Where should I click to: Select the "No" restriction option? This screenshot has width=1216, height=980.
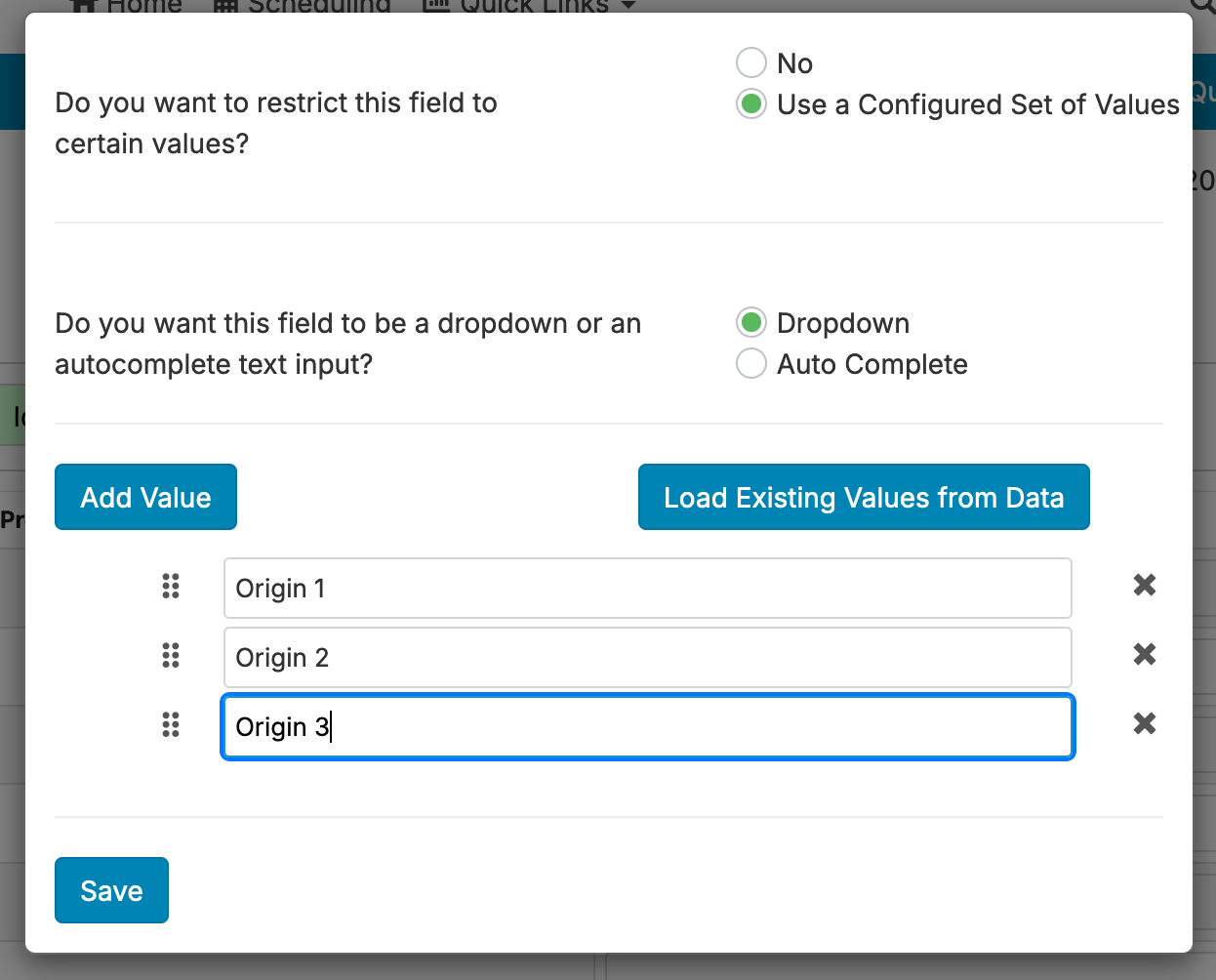pos(750,62)
